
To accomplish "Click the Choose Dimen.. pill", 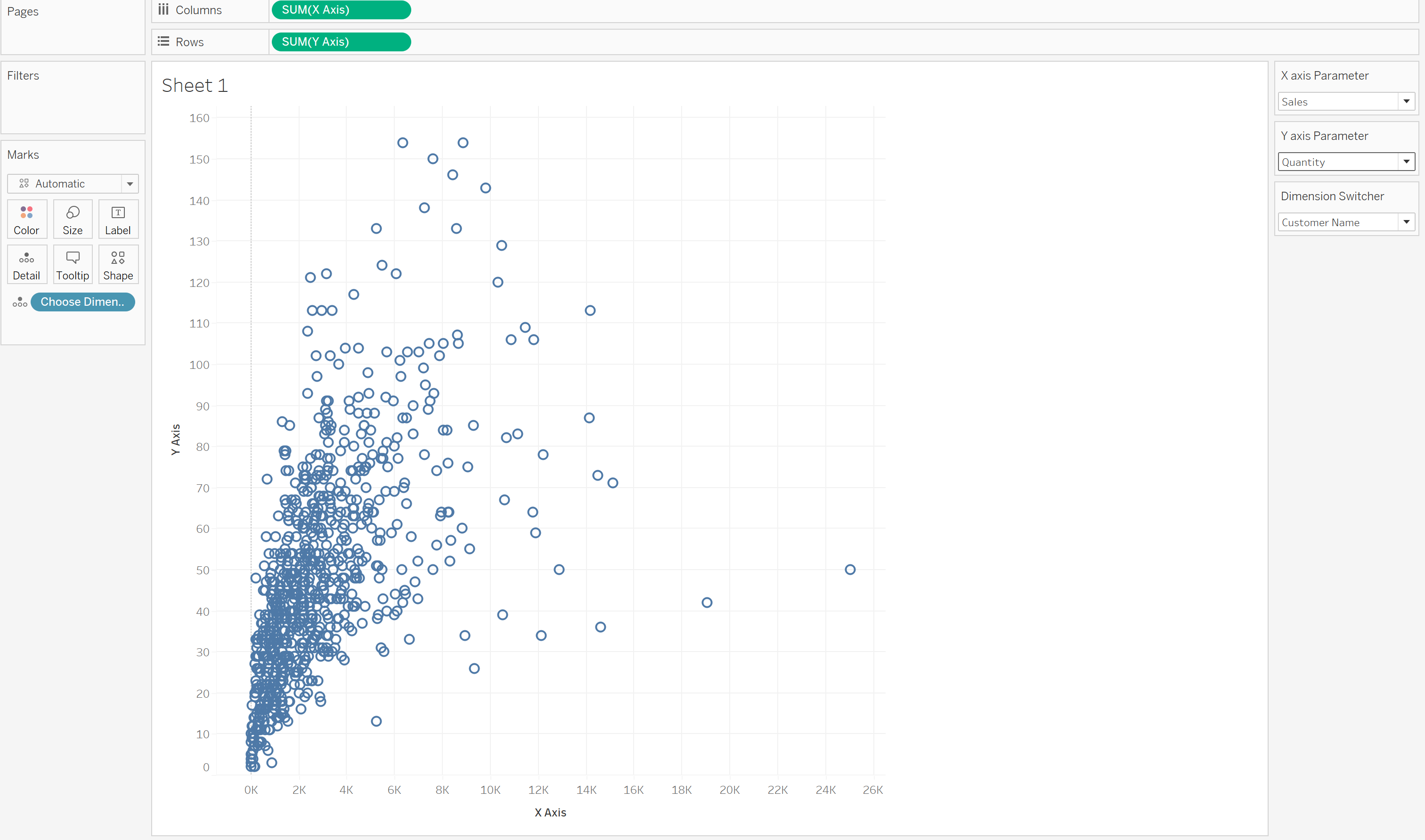I will click(x=82, y=302).
